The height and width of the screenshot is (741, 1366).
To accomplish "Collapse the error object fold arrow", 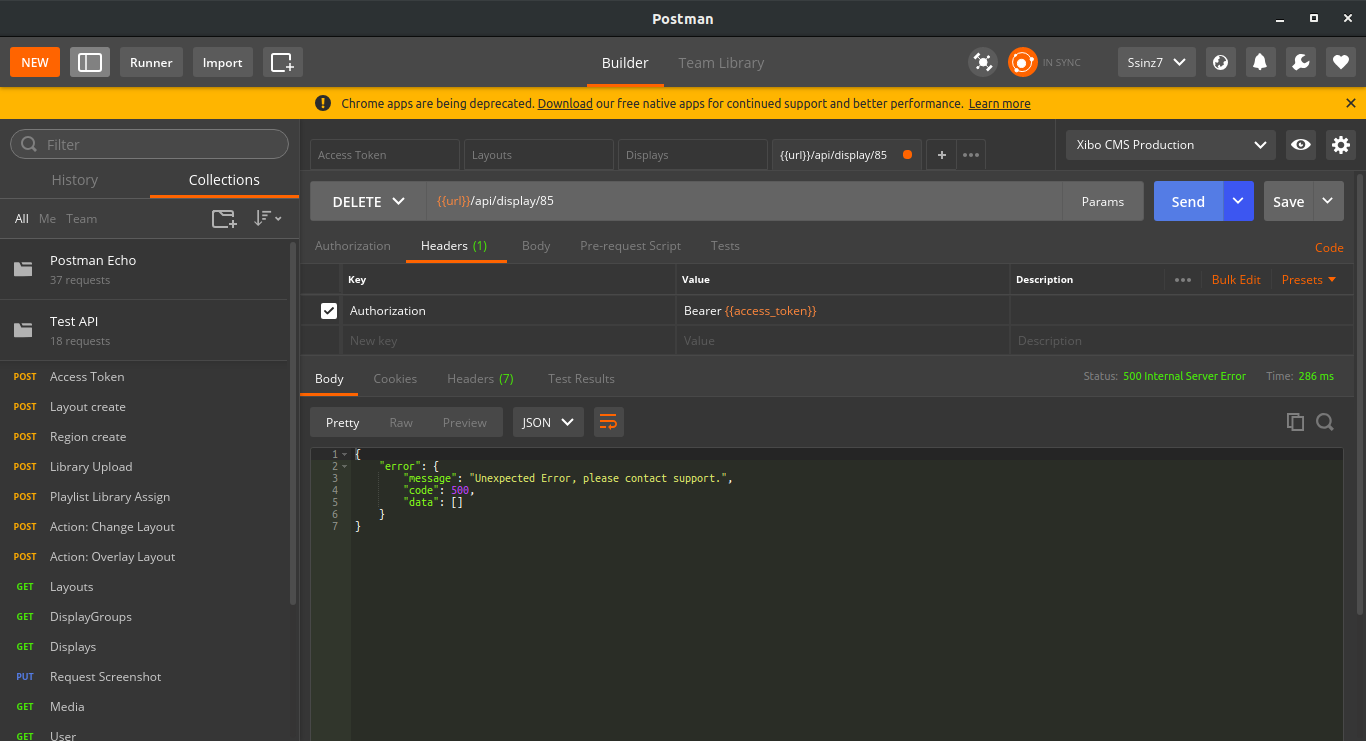I will point(345,466).
